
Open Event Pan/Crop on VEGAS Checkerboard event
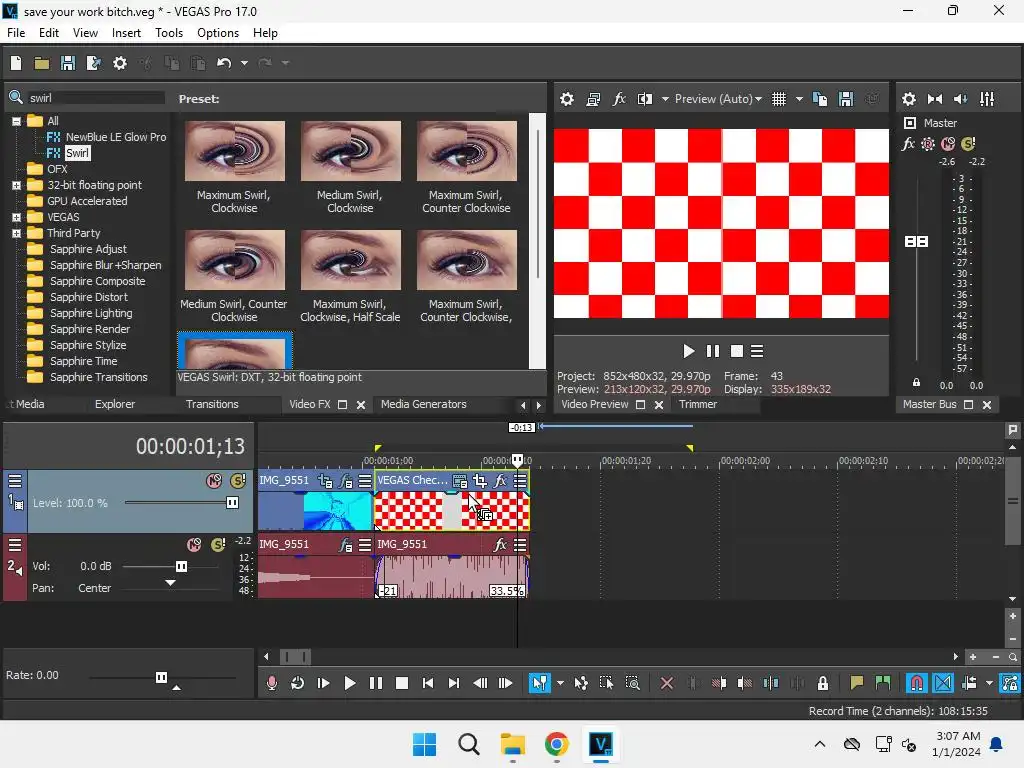(480, 481)
